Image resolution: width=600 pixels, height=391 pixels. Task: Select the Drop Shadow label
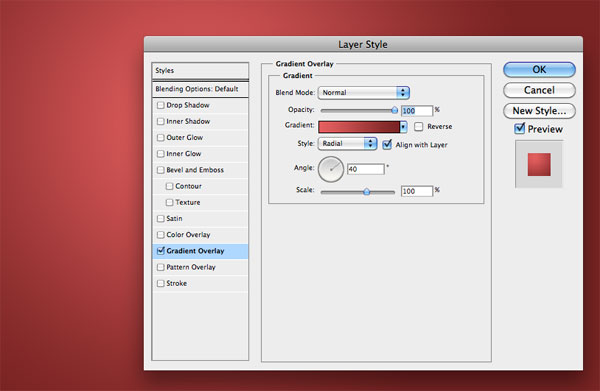188,105
